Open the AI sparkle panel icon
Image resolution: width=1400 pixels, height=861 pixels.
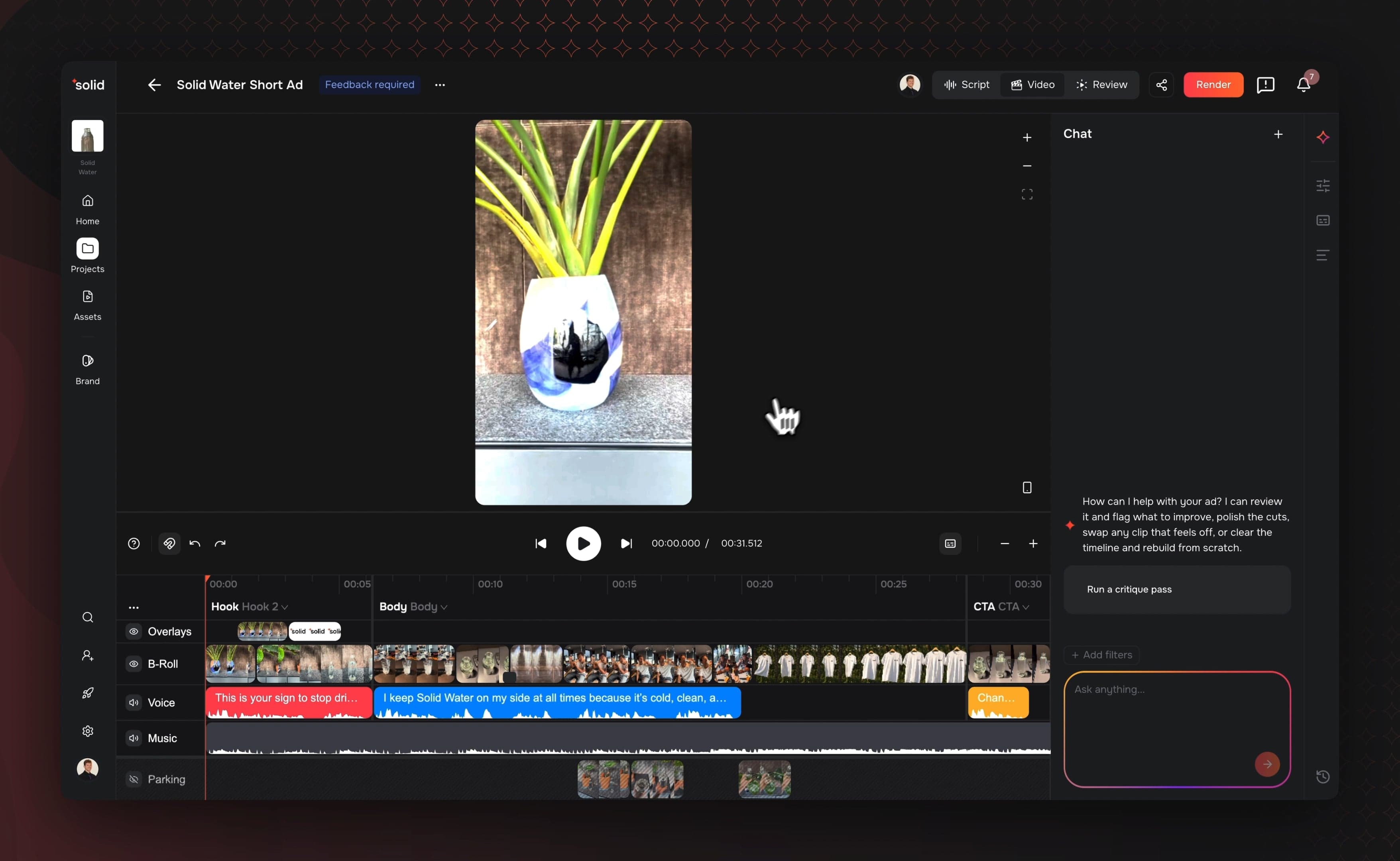click(1323, 137)
